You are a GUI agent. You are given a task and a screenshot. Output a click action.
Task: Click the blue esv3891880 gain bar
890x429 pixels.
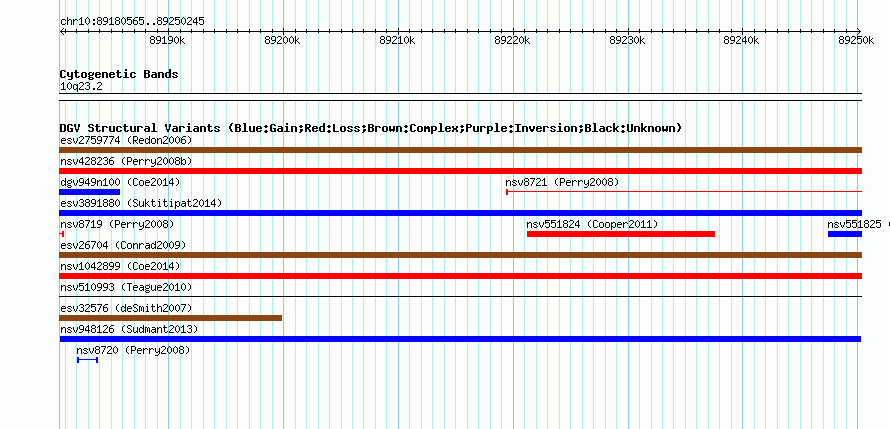tap(460, 213)
